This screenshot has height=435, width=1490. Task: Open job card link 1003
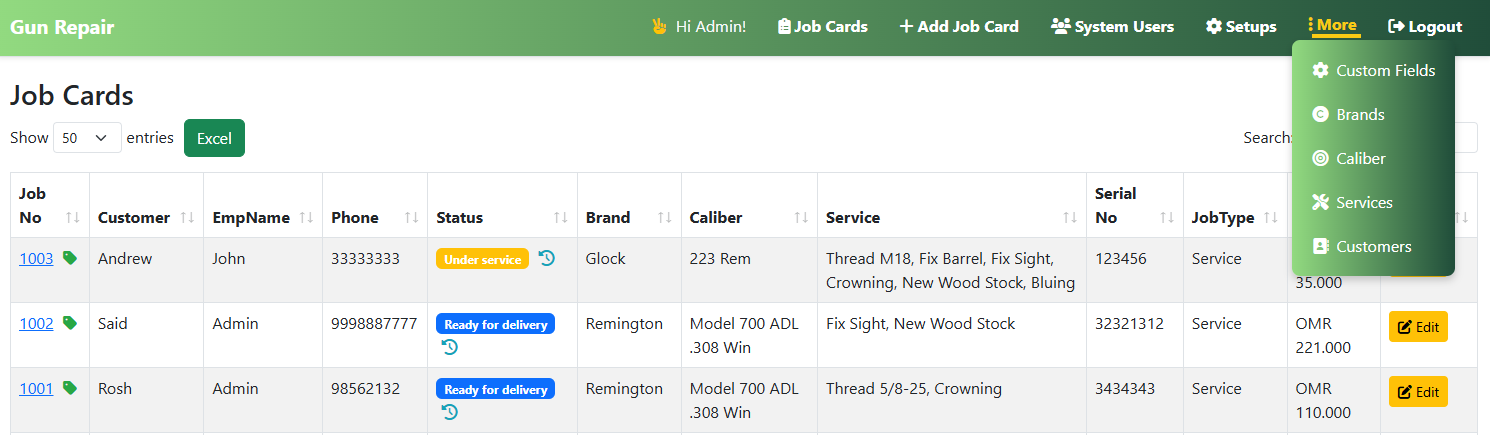click(x=36, y=258)
